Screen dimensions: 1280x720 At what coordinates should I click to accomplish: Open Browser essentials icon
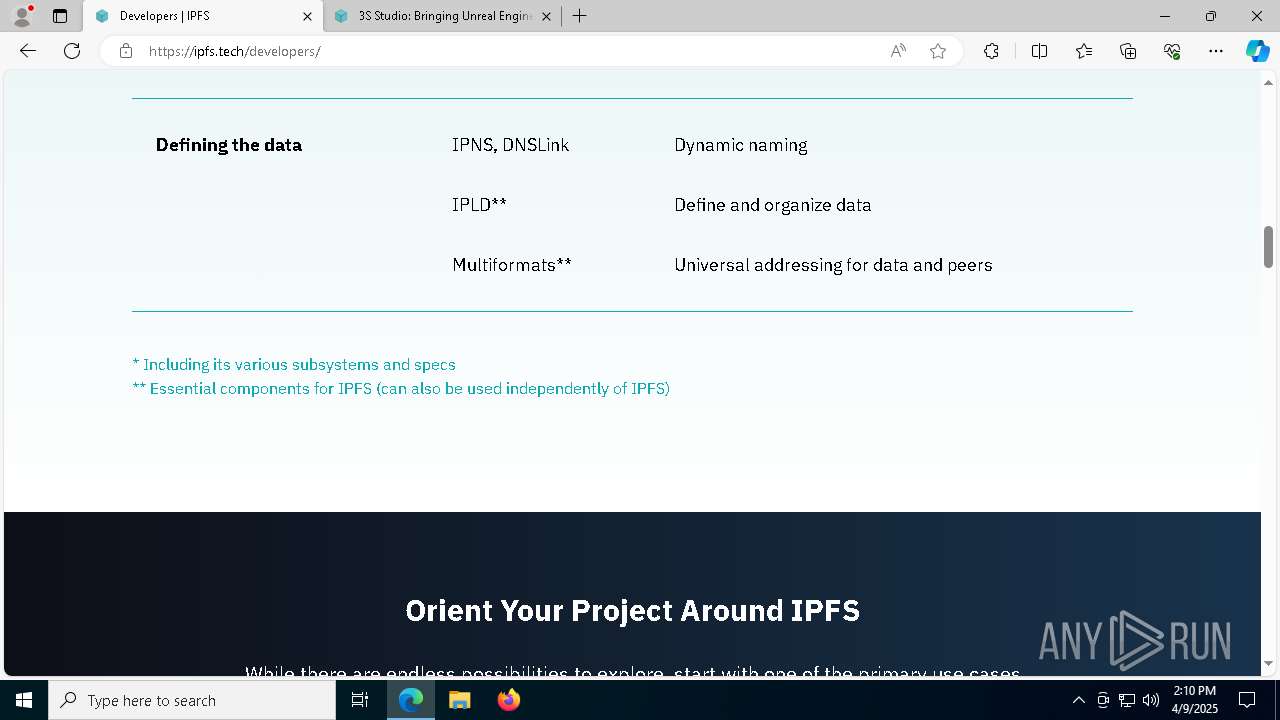1172,51
